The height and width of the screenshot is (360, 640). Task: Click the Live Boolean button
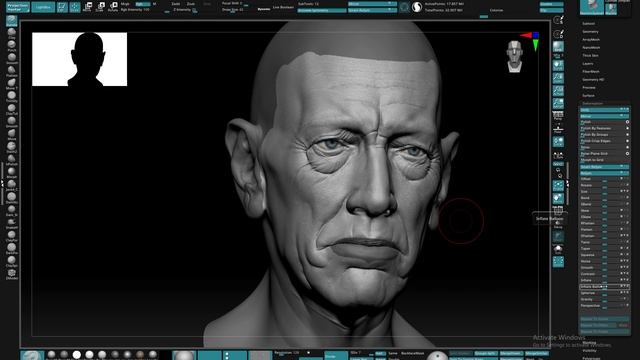283,7
